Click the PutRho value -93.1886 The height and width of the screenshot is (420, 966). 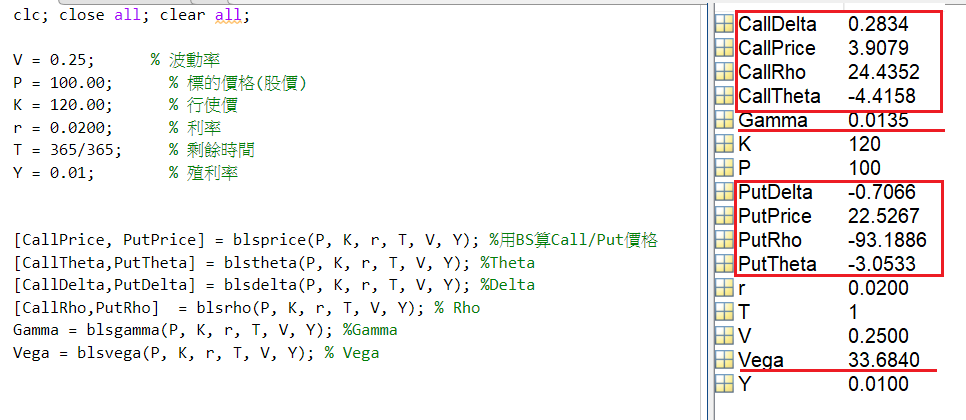click(885, 241)
